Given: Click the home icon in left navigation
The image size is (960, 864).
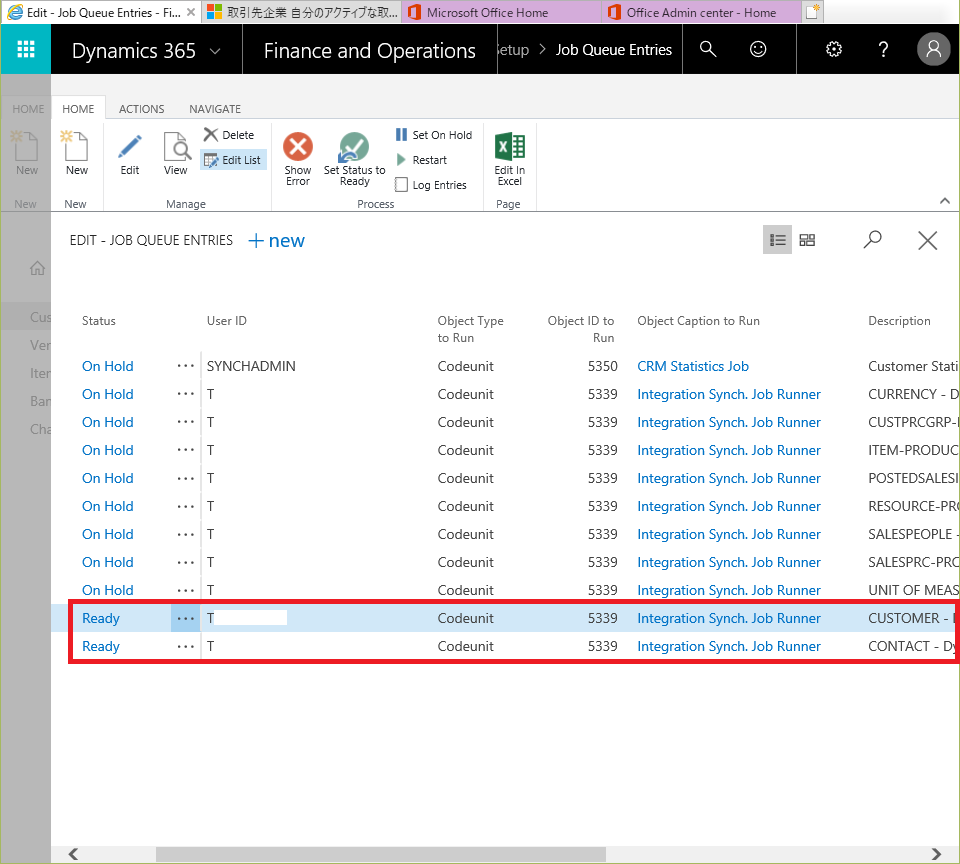Looking at the screenshot, I should (37, 268).
